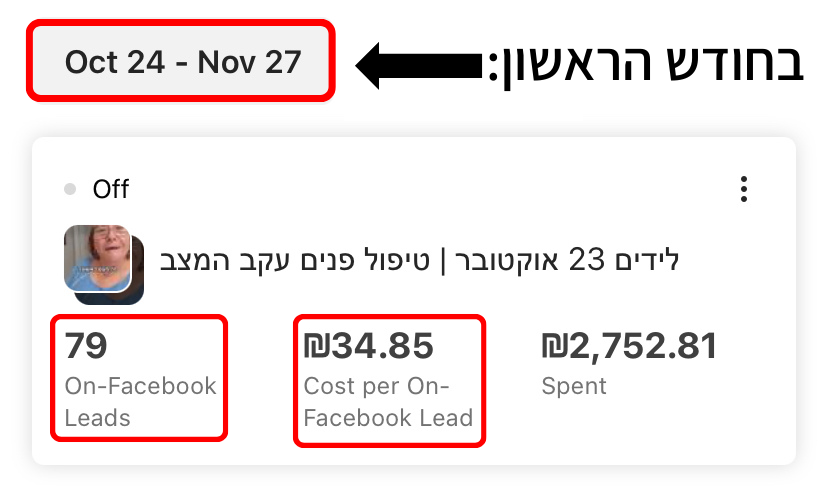Viewport: 828px width, 498px height.
Task: Click the Off status label
Action: [x=110, y=189]
